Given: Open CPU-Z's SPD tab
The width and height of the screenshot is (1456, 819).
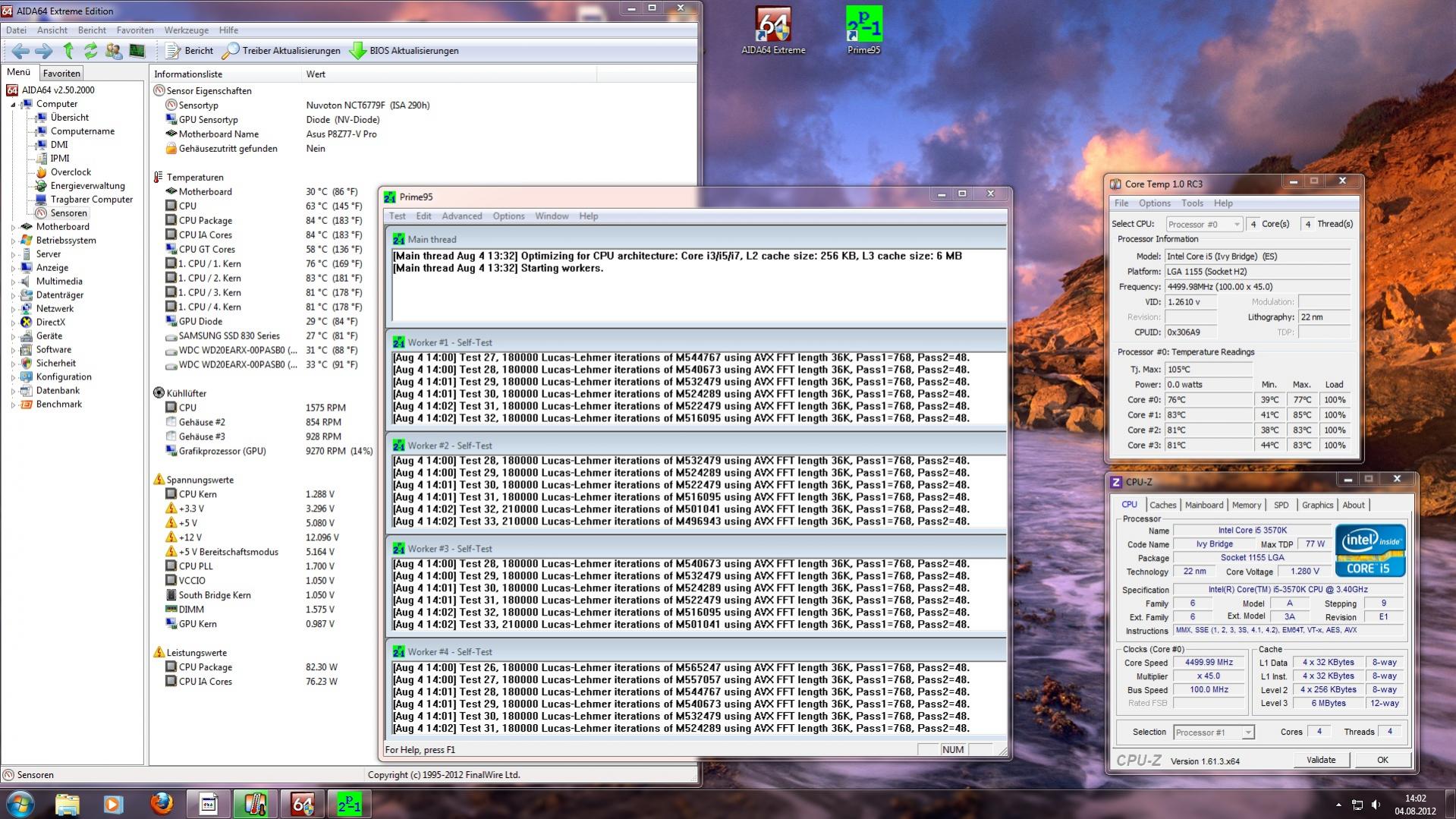Looking at the screenshot, I should (1281, 506).
